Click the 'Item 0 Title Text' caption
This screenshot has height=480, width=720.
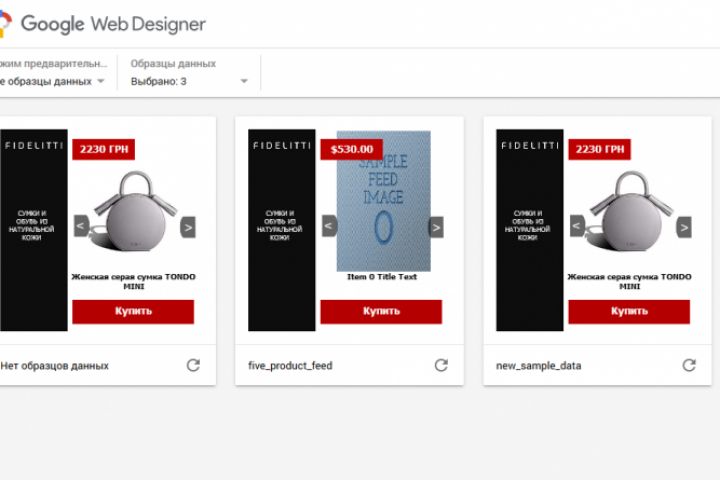pos(382,277)
